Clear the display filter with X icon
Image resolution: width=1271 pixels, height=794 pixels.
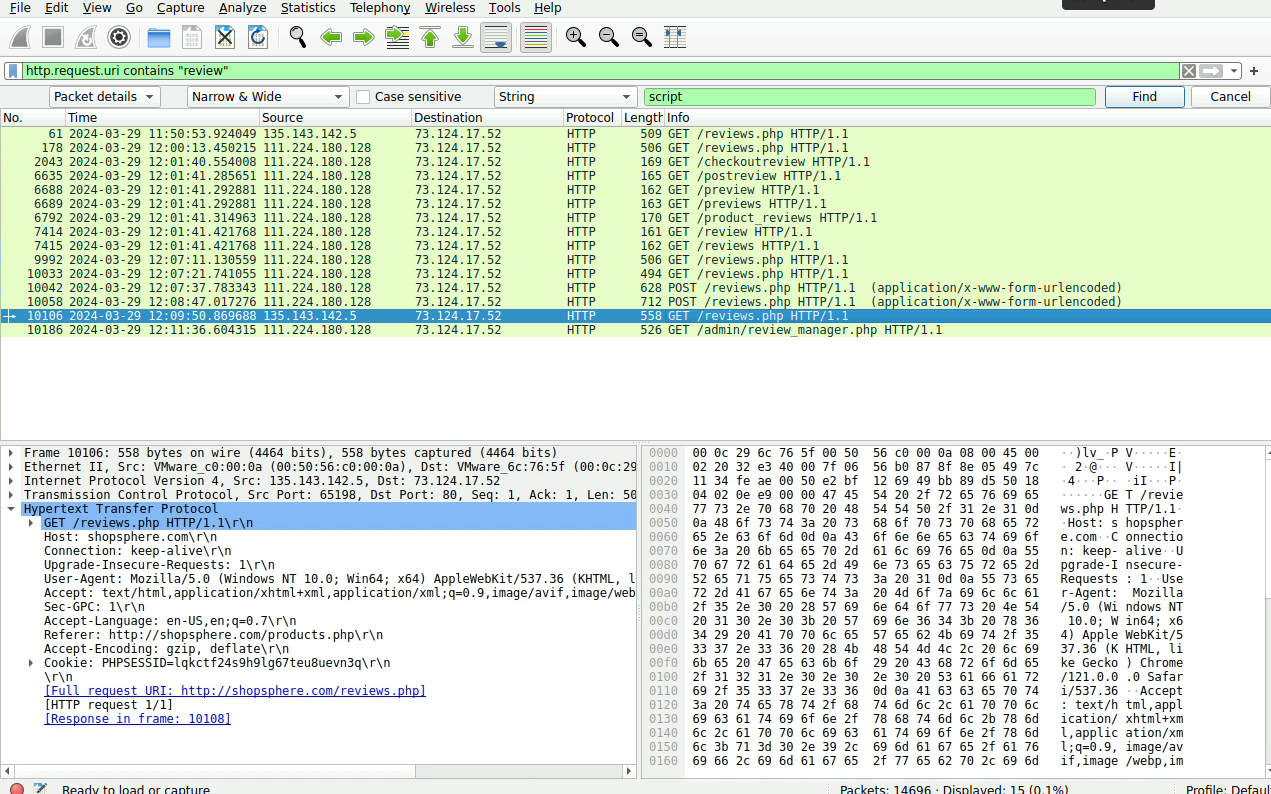[1188, 71]
